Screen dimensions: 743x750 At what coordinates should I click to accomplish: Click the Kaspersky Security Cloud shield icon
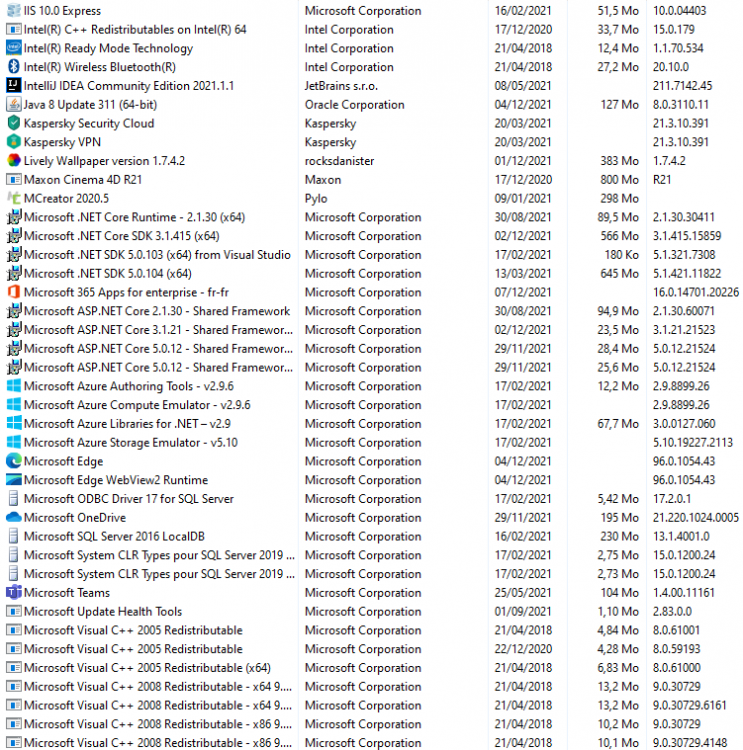pos(13,123)
